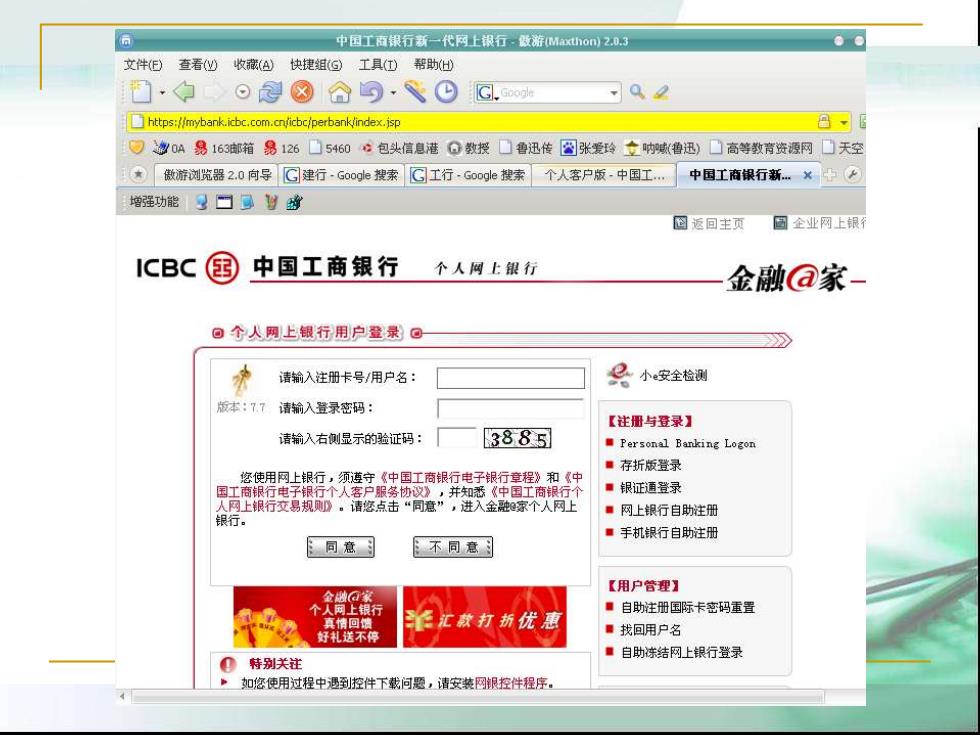Go back with the green arrow
The image size is (980, 735).
(x=183, y=92)
